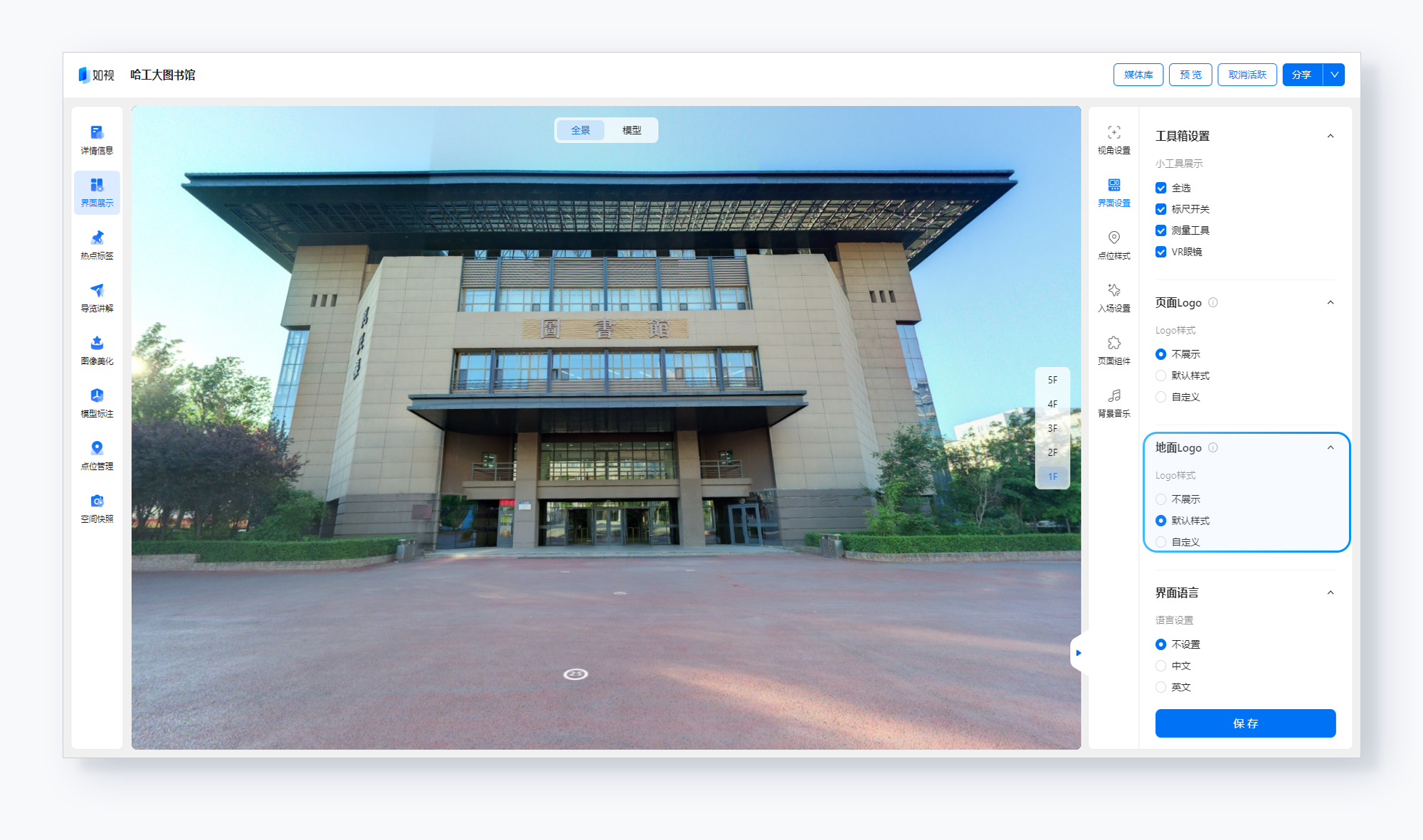Select 自定义 under 地面Logo
This screenshot has width=1423, height=840.
[x=1160, y=542]
